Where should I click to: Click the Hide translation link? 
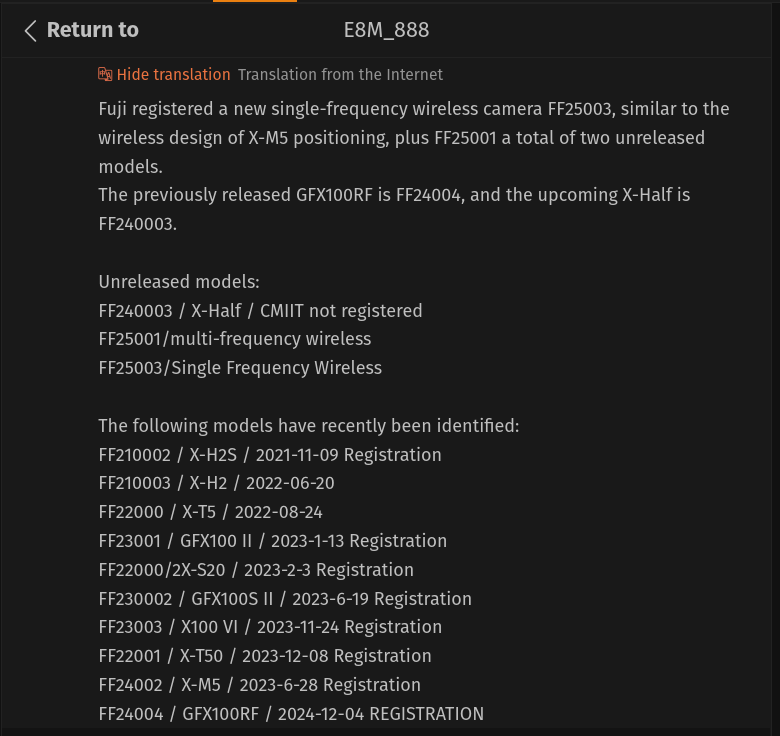point(174,75)
